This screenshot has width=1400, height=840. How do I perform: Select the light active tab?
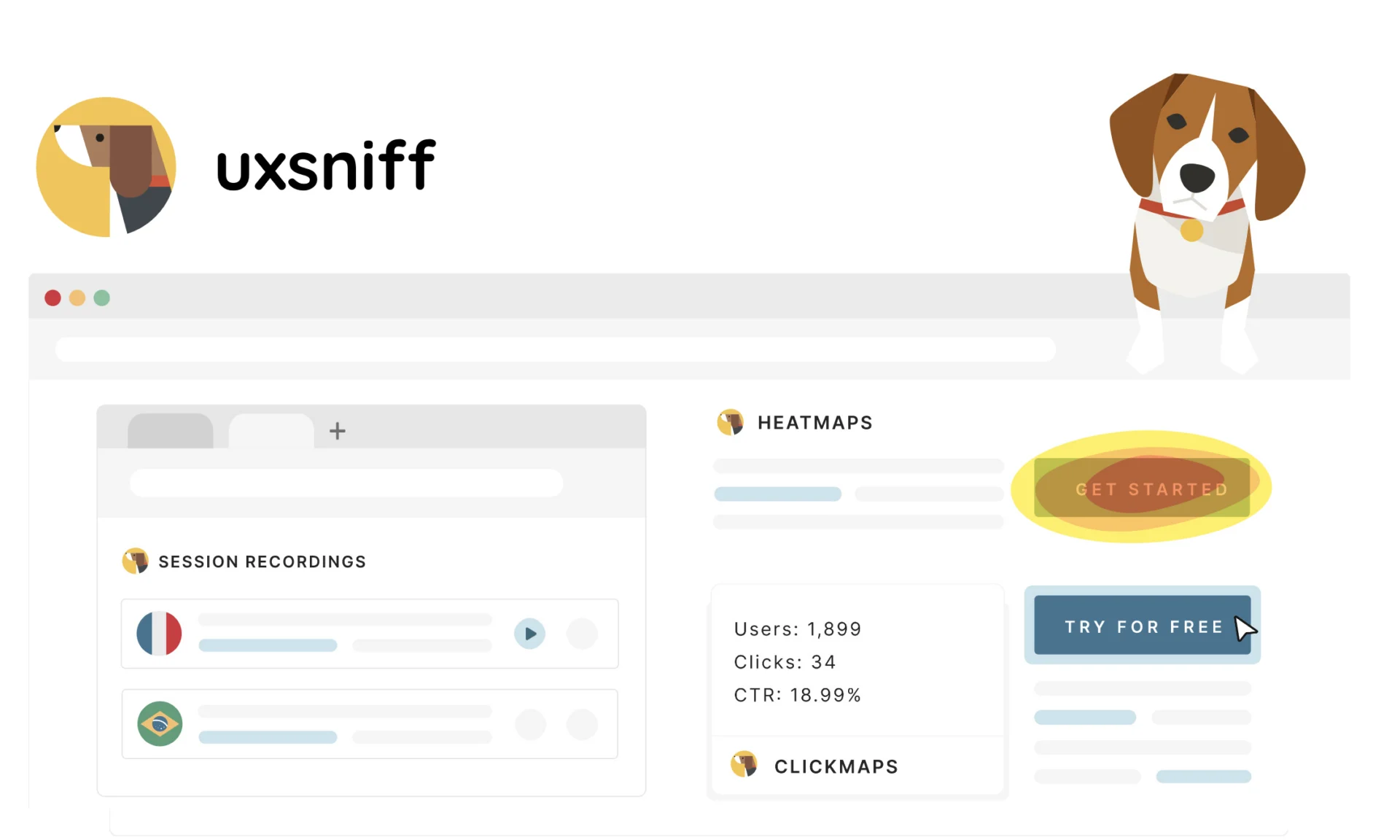pyautogui.click(x=271, y=431)
